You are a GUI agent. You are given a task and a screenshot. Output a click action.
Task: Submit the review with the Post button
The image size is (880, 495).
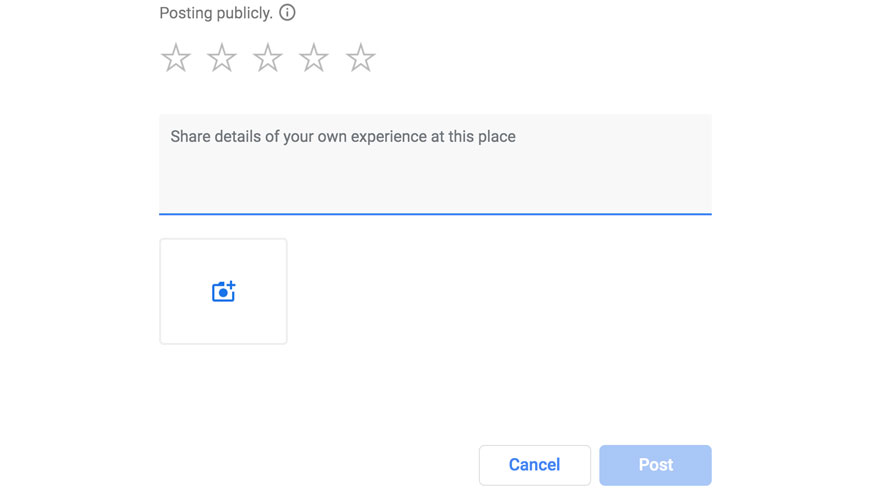(x=655, y=465)
